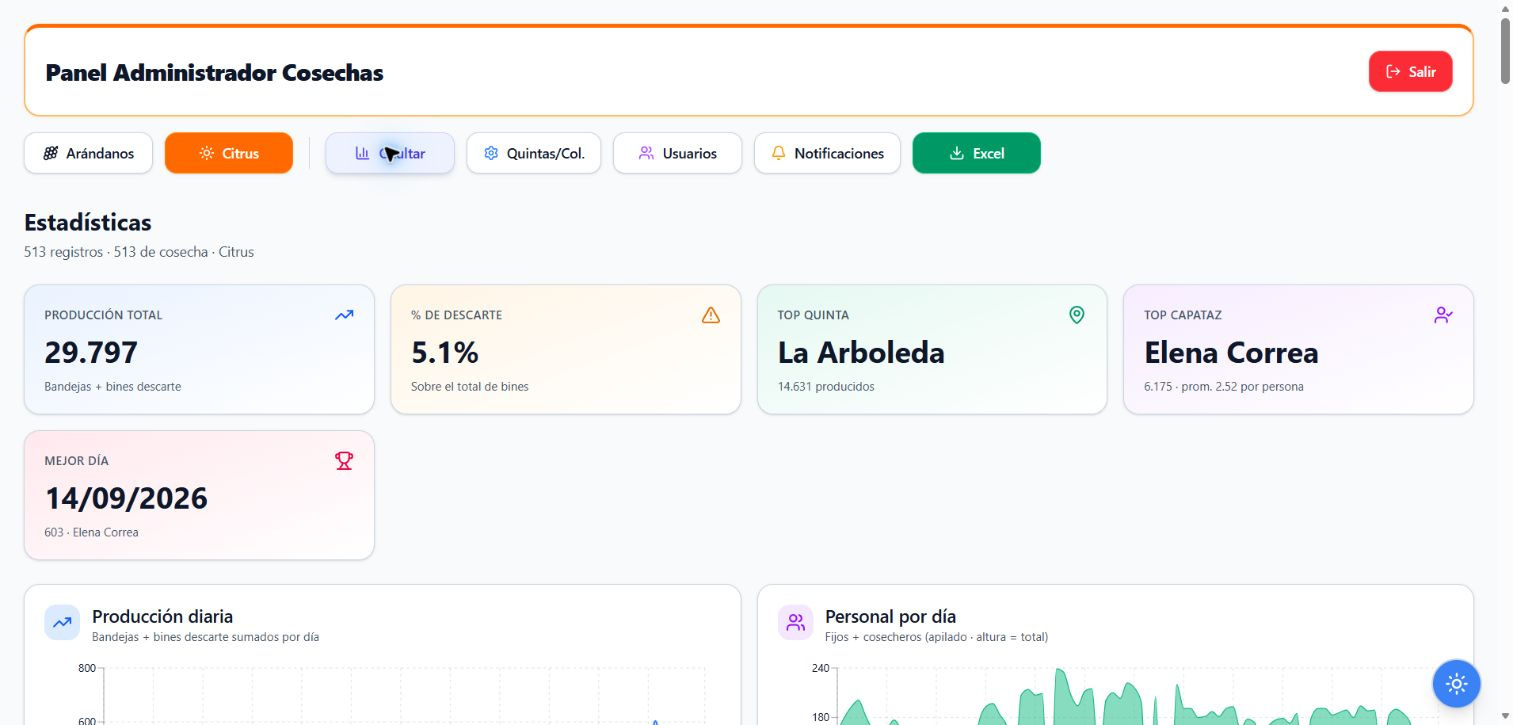This screenshot has width=1513, height=725.
Task: Click the "800" axis label on Producción diaria chart
Action: [87, 668]
